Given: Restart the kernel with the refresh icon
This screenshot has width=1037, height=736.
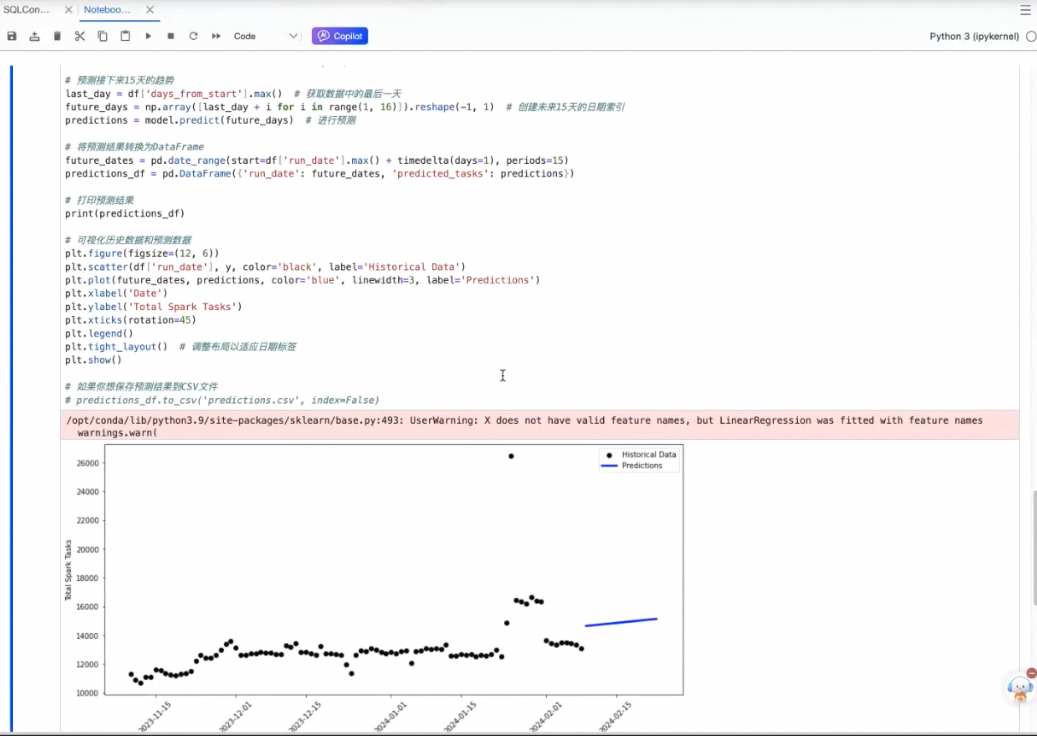Looking at the screenshot, I should [193, 36].
